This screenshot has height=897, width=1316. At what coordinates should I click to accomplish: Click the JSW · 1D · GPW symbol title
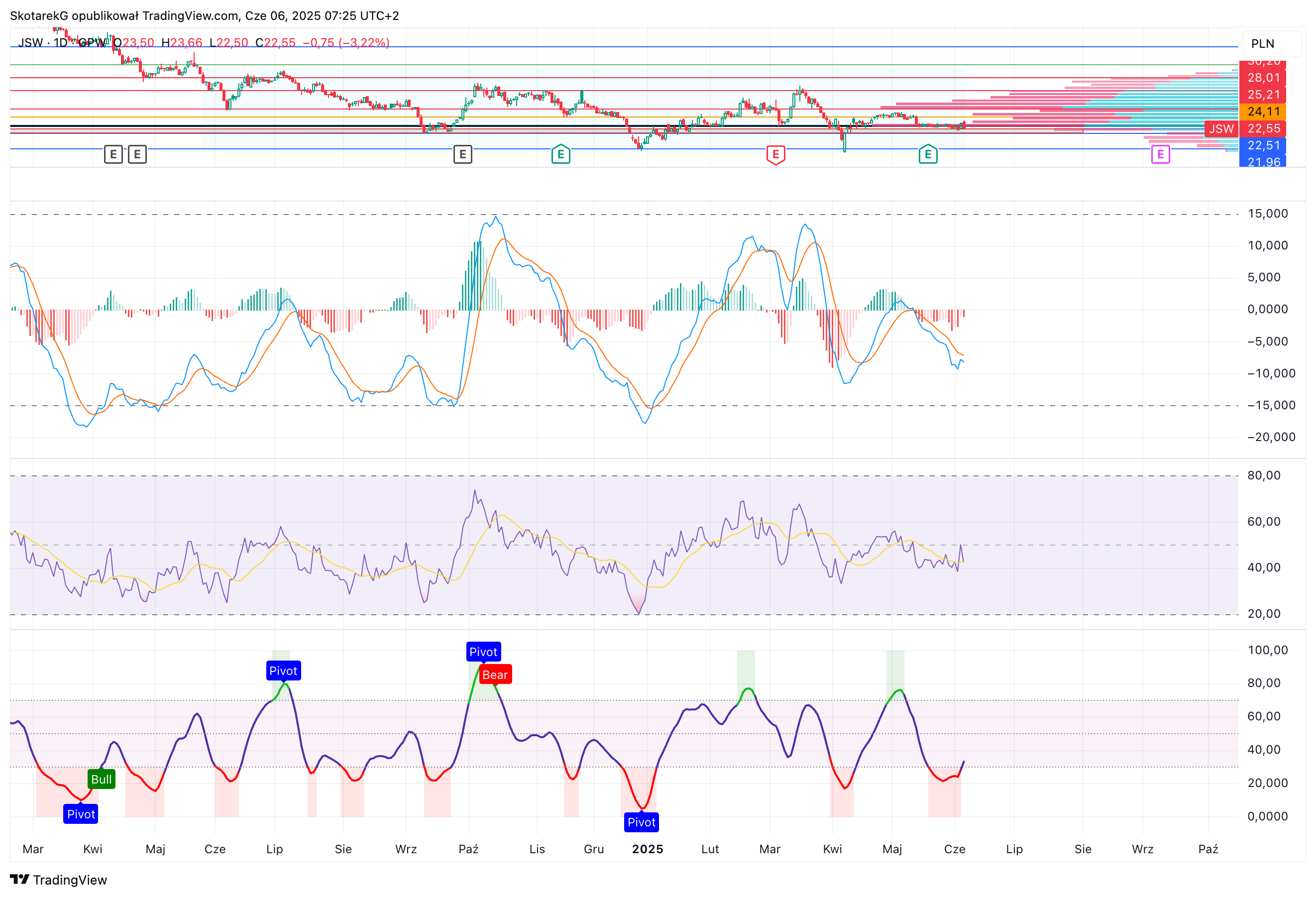(62, 42)
